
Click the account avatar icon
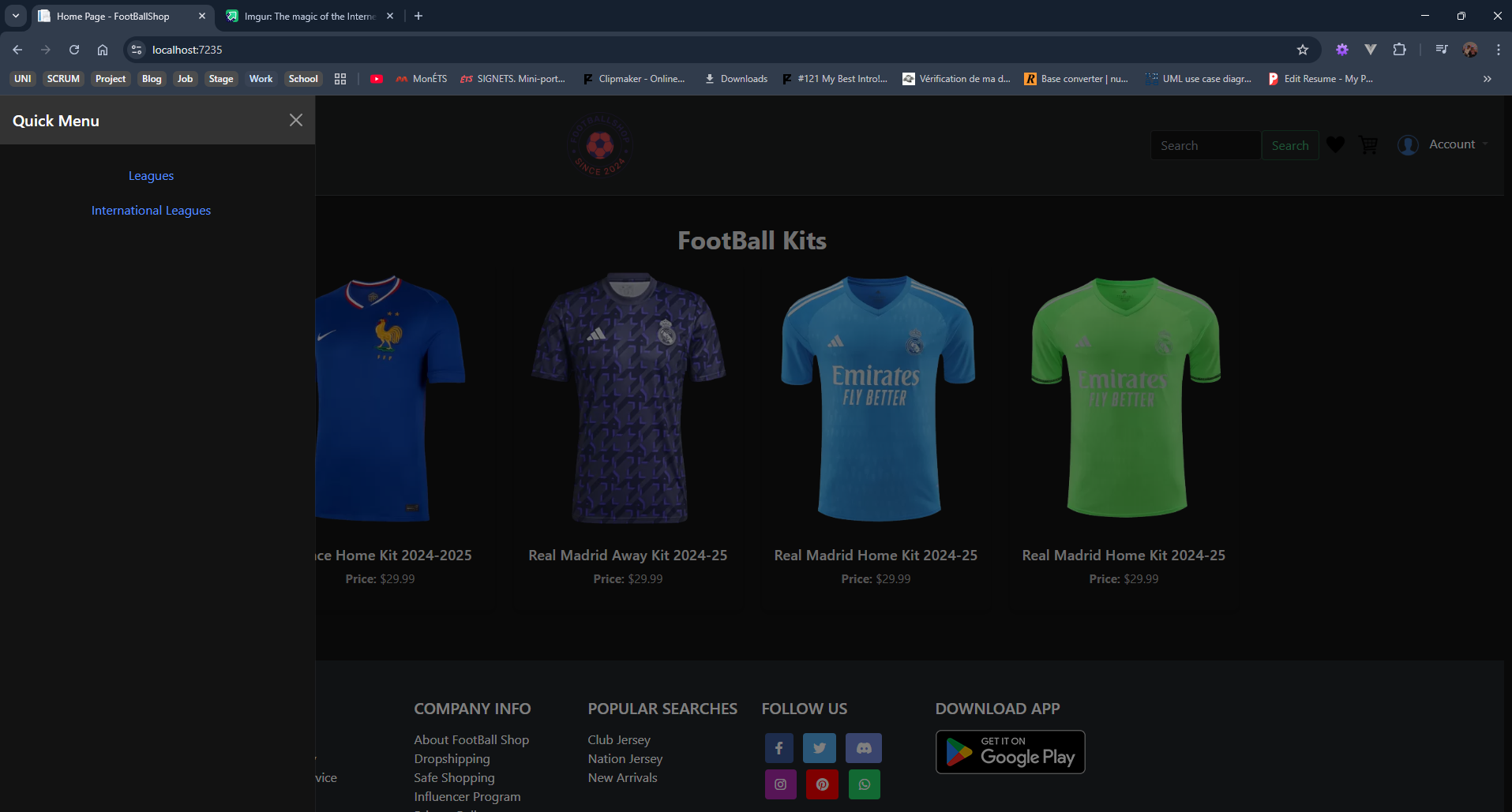pyautogui.click(x=1408, y=145)
